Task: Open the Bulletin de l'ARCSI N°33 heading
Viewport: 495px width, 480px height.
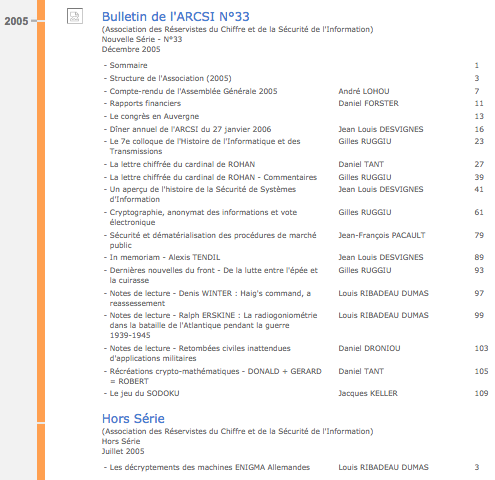Action: pos(176,17)
